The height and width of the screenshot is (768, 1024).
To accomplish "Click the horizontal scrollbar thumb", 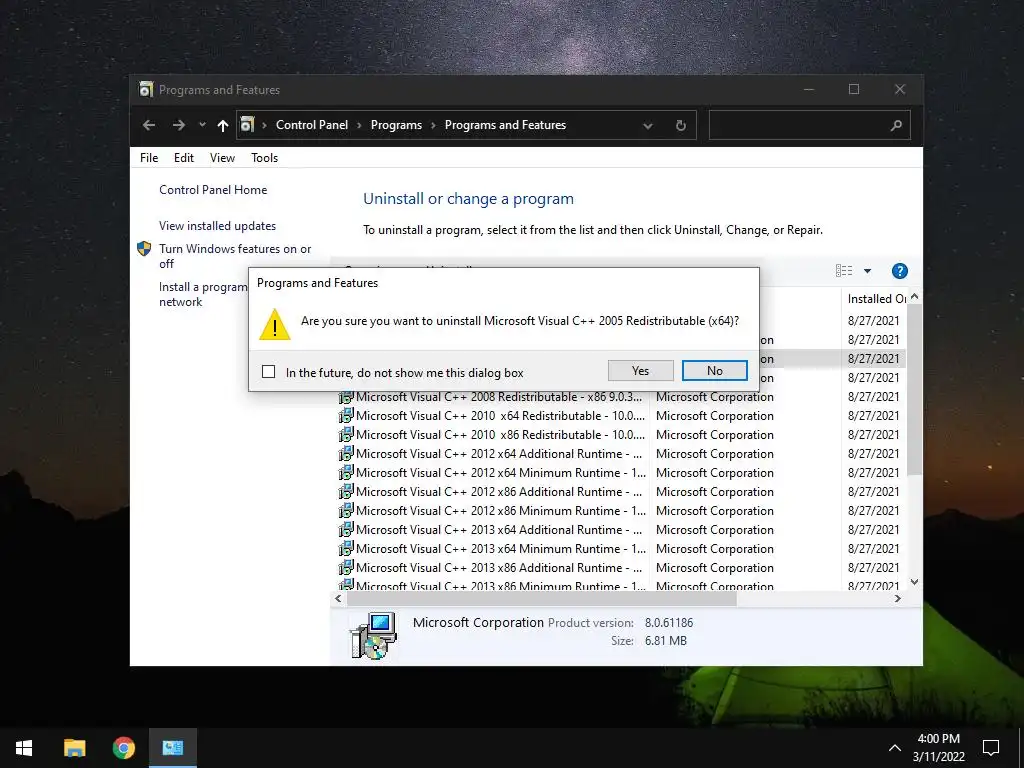I will 541,598.
